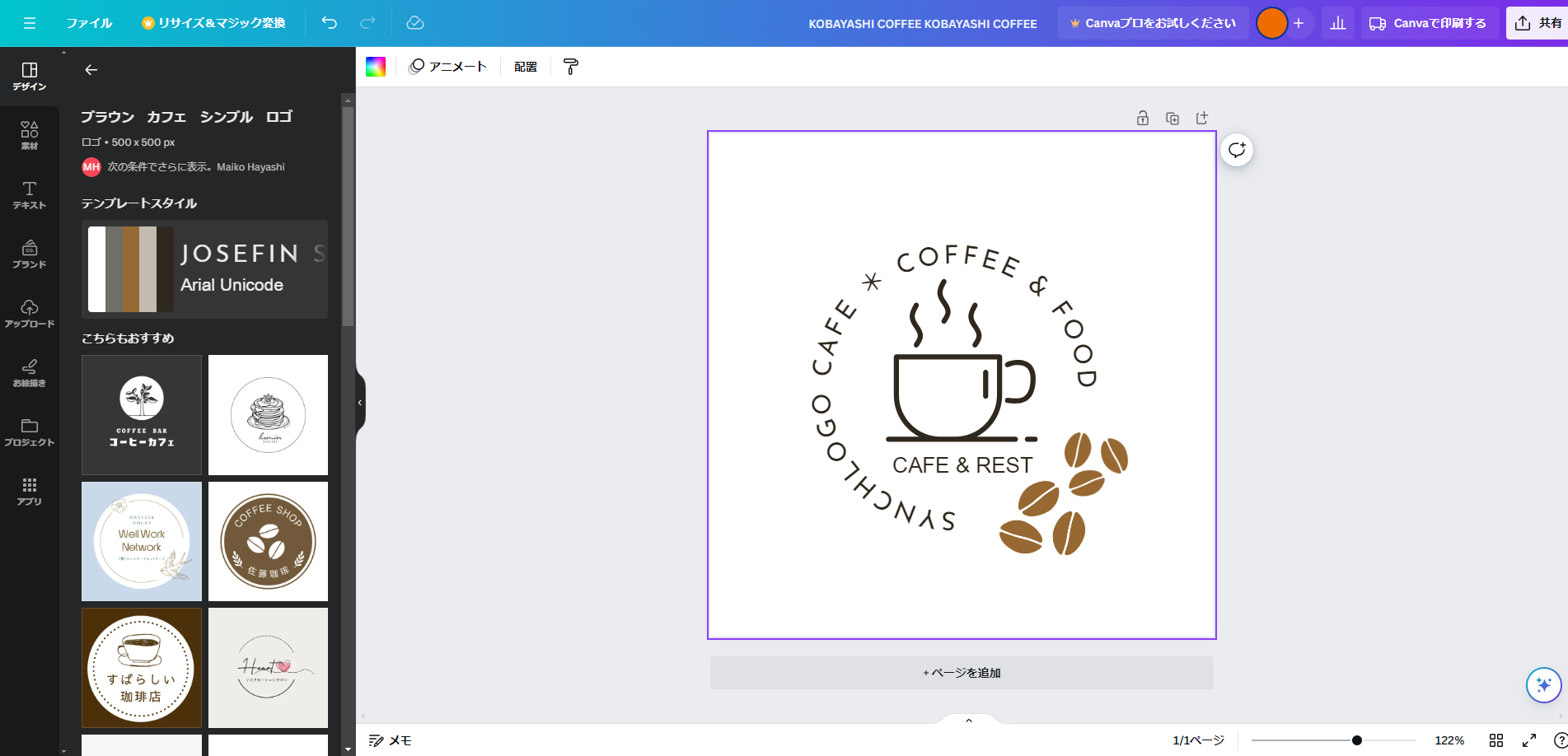Expand the bottom panel via the upward chevron
1568x756 pixels.
968,719
